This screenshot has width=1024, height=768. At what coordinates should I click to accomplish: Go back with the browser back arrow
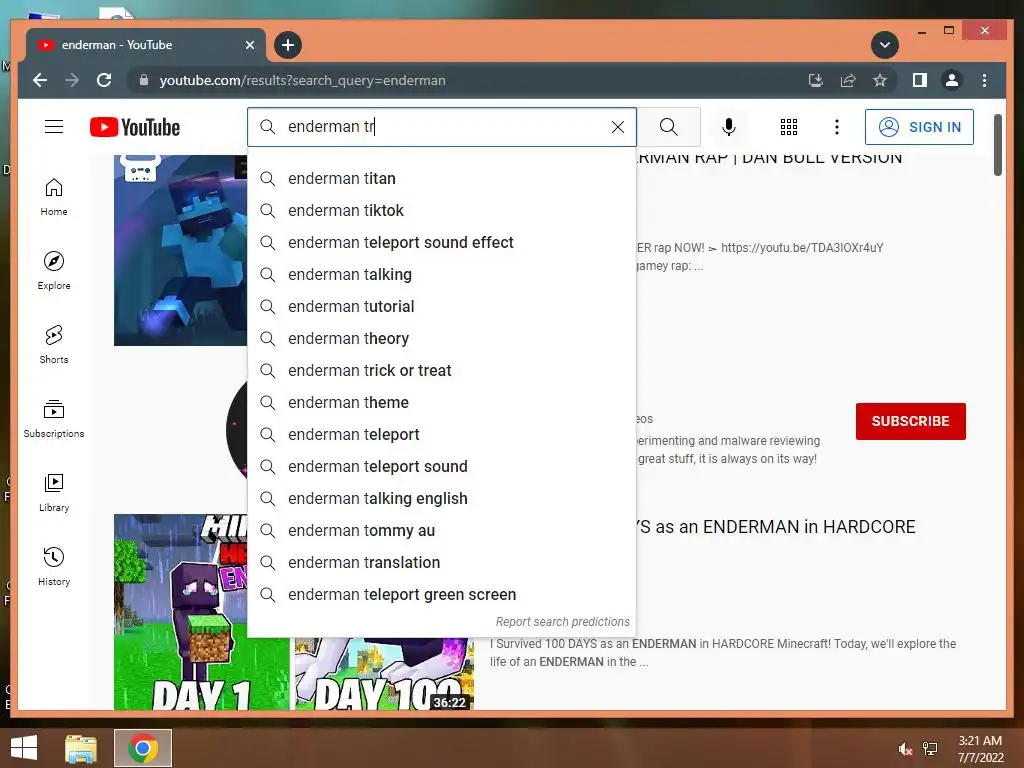coord(40,80)
